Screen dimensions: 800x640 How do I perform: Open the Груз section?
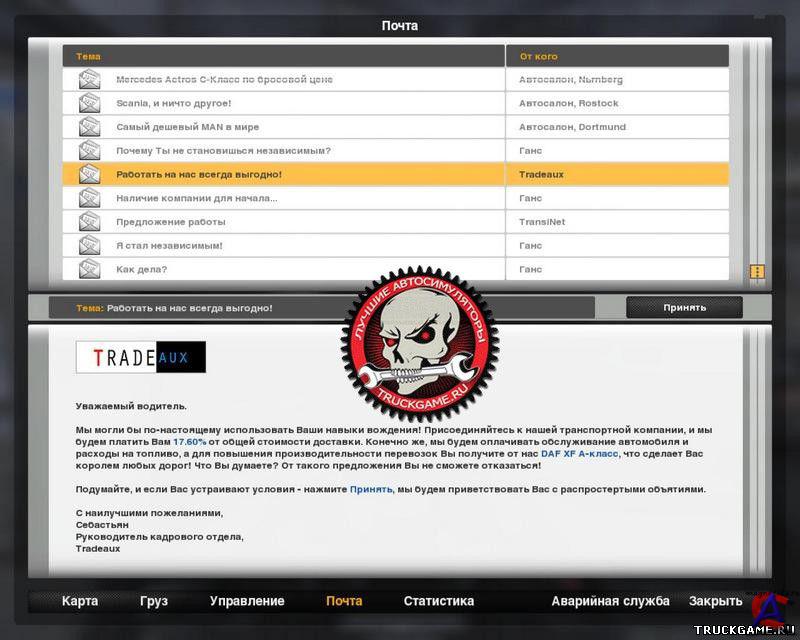154,601
